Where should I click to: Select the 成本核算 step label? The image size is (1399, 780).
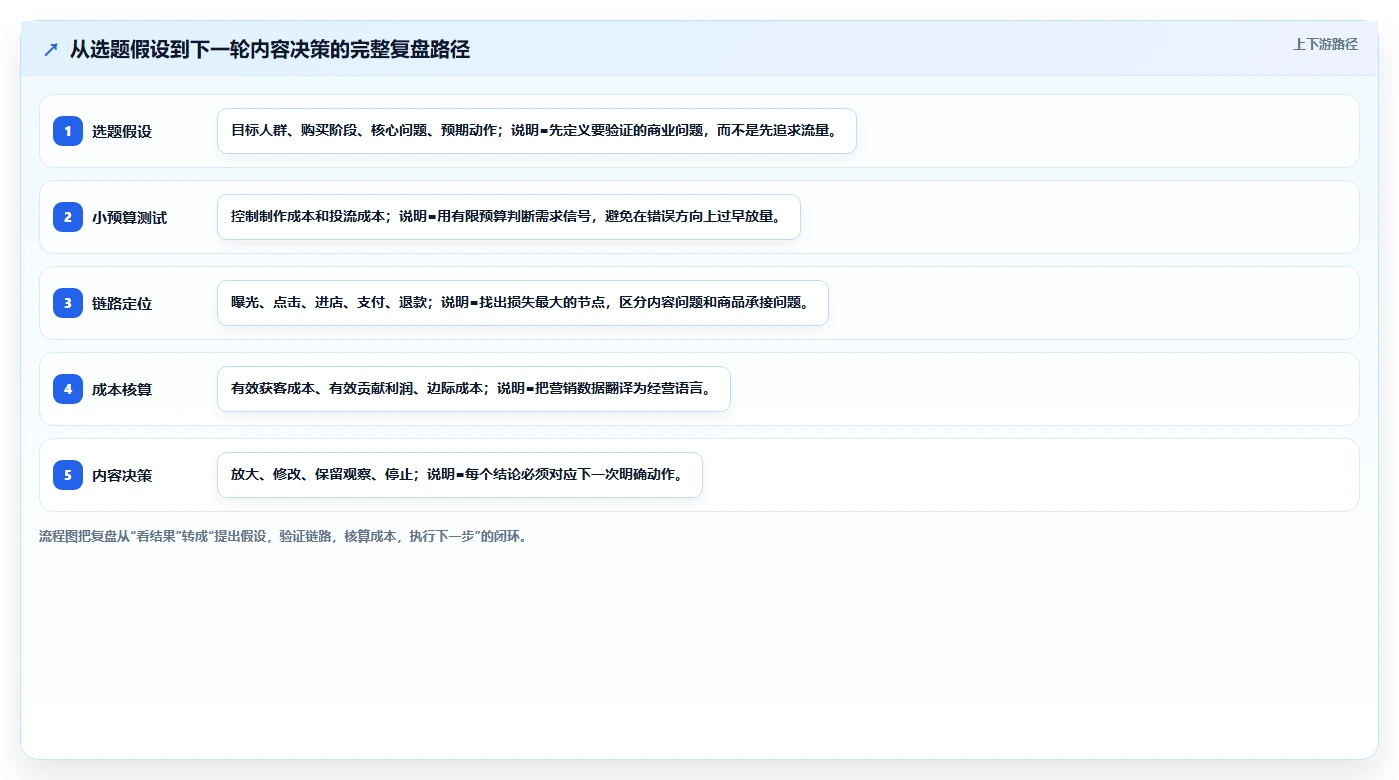tap(122, 389)
